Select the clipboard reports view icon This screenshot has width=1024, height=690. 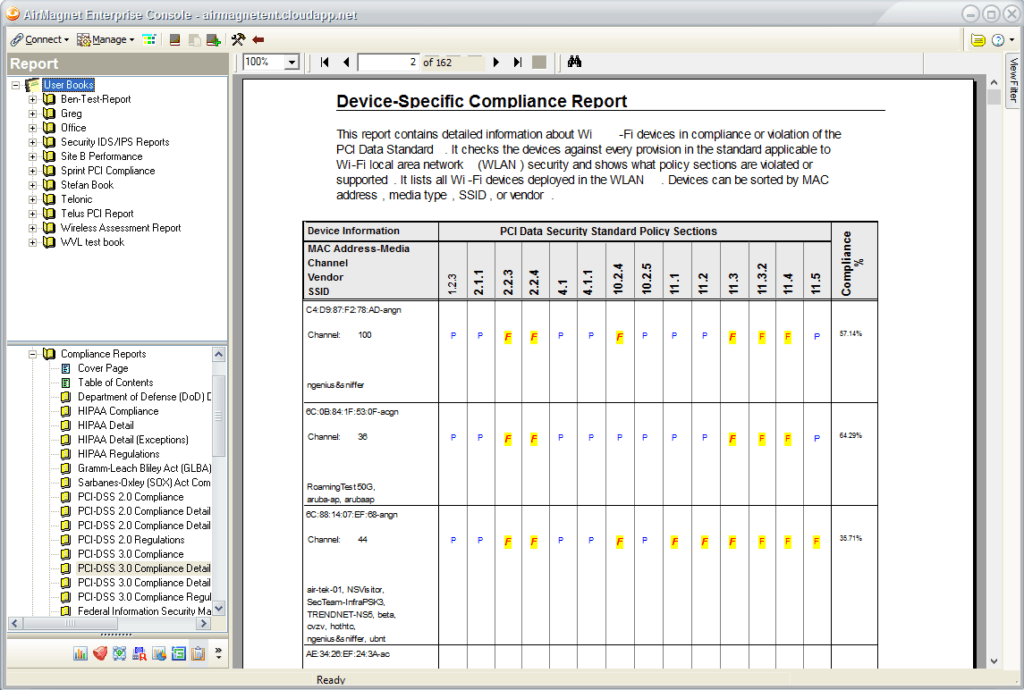[198, 653]
